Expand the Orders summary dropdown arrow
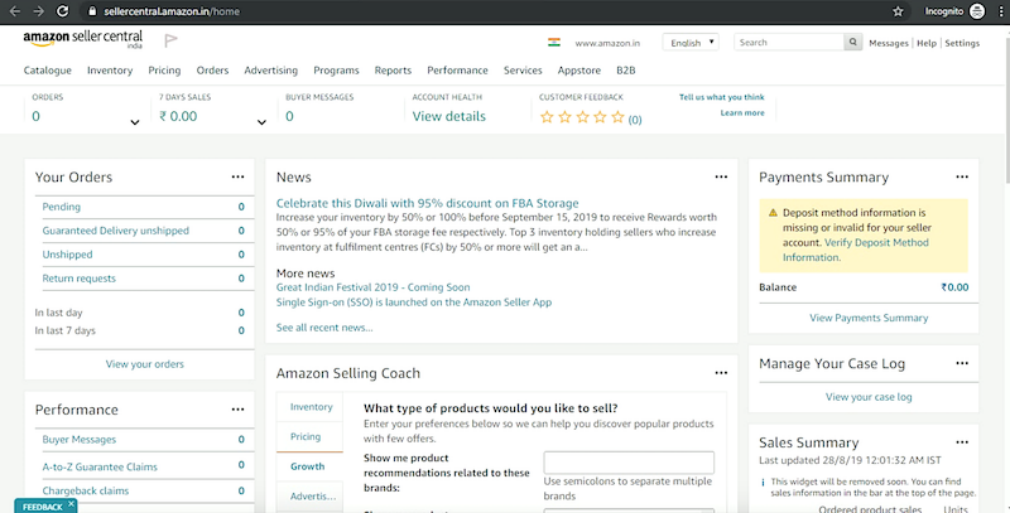Viewport: 1010px width, 514px height. pyautogui.click(x=135, y=122)
